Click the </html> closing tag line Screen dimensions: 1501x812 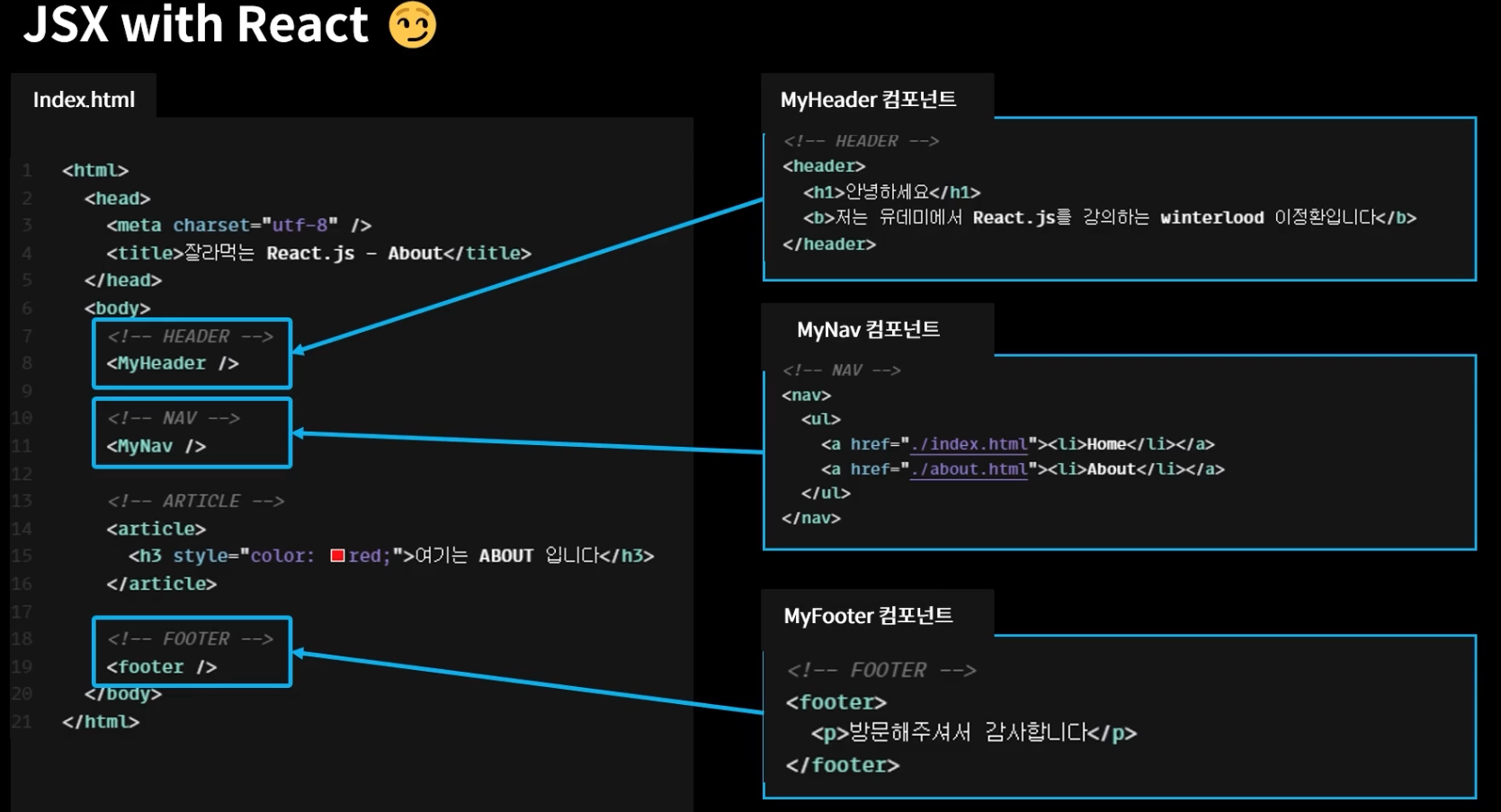pyautogui.click(x=101, y=721)
